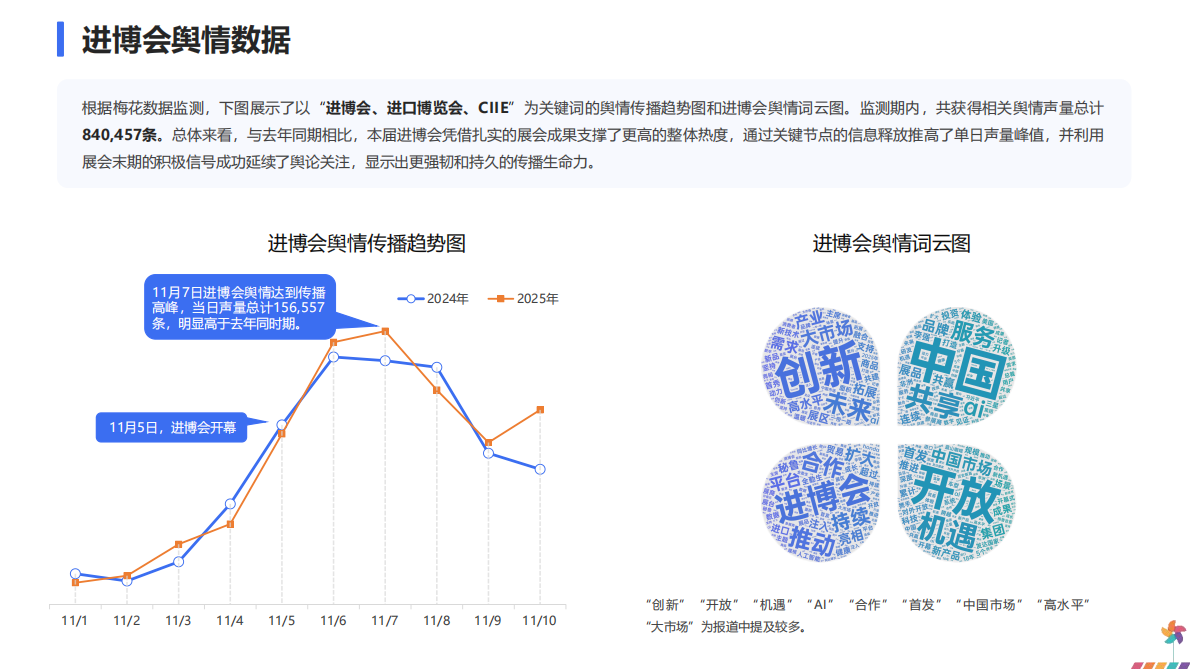Screen dimensions: 1190x669
Task: Click the pinwheel decoration icon
Action: tap(1174, 632)
